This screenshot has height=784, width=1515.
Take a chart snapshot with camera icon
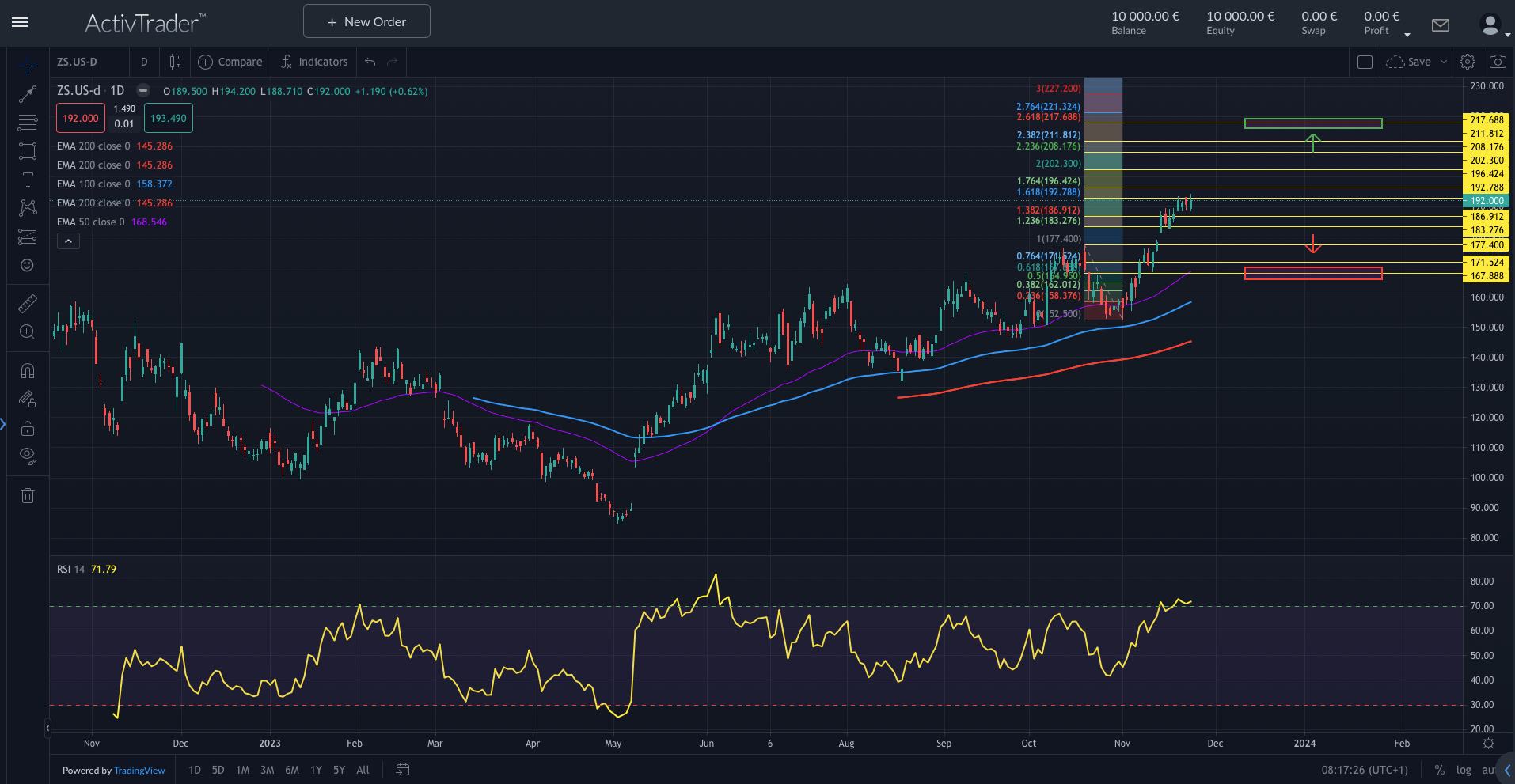[1497, 62]
